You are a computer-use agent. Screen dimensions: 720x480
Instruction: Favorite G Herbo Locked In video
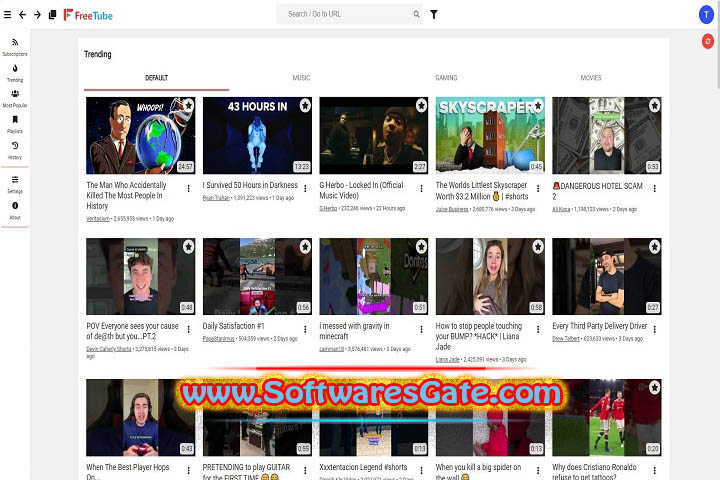(421, 106)
